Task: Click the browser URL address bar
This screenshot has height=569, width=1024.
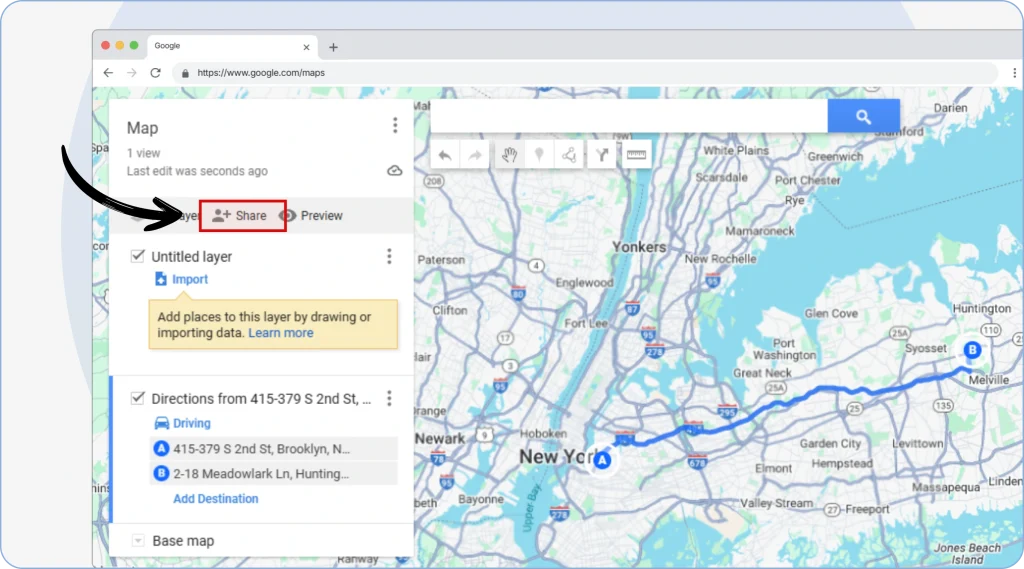Action: tap(585, 73)
